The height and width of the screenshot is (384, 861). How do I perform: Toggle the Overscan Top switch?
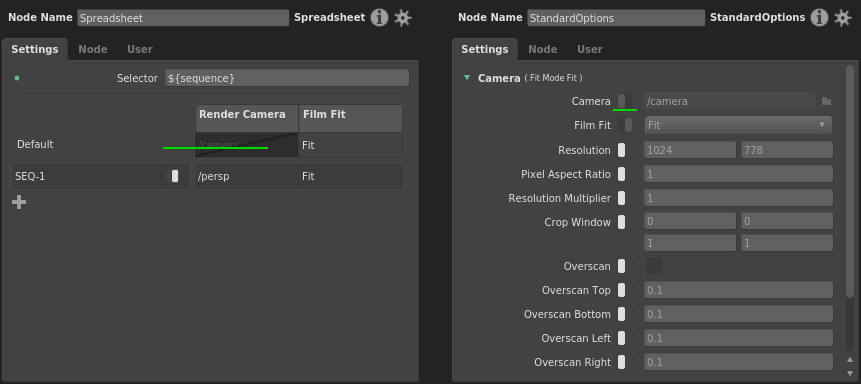click(624, 290)
